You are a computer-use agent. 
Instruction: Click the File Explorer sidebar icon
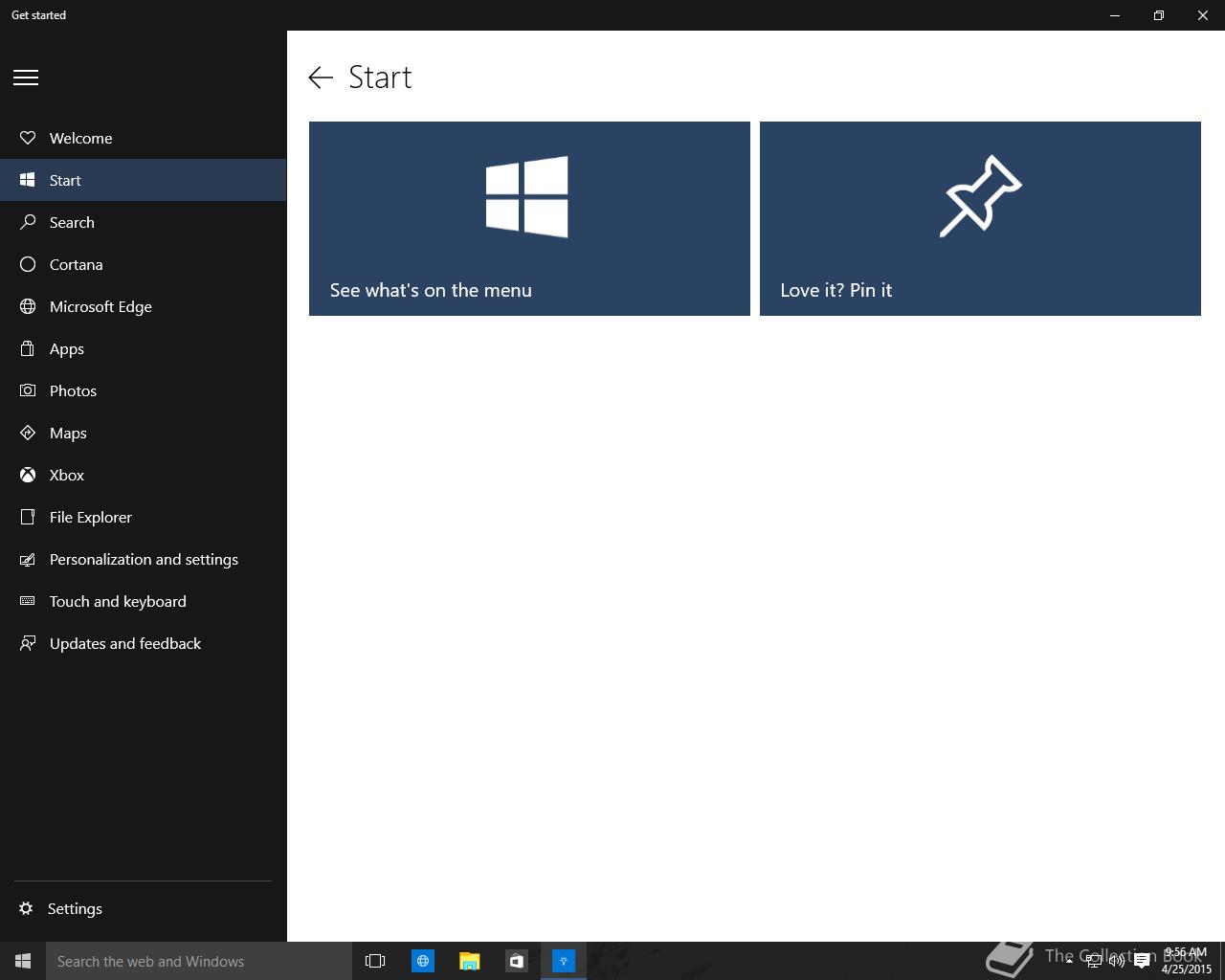(x=28, y=517)
